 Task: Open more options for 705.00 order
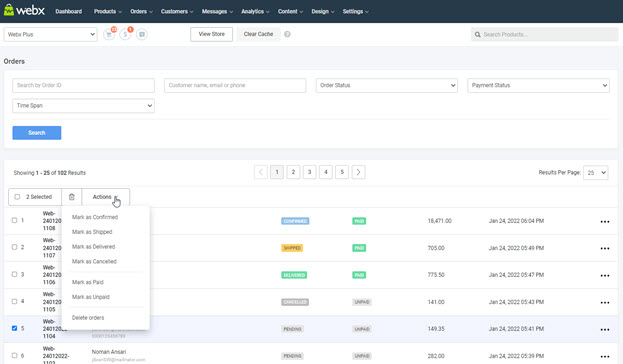coord(605,248)
